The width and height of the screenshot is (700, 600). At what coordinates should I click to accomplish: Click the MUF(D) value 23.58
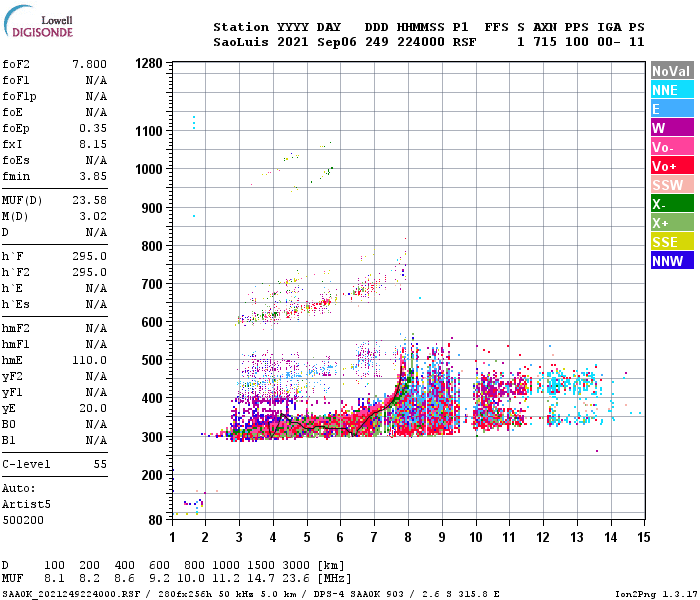[x=90, y=200]
